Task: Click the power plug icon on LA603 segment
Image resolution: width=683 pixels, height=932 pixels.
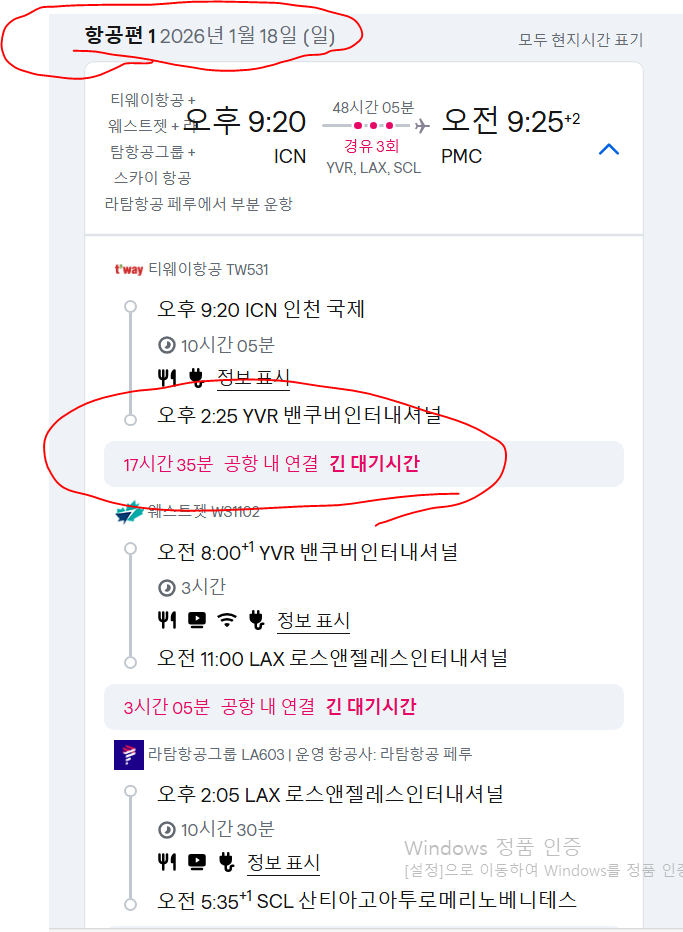Action: click(226, 862)
